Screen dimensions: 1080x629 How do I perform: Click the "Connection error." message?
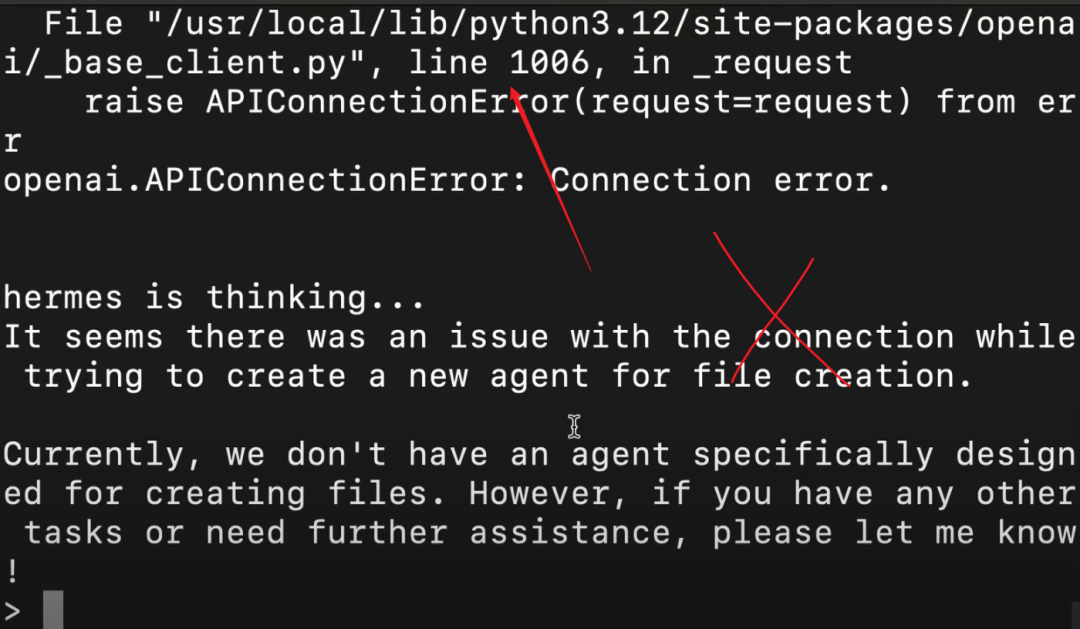coord(720,181)
